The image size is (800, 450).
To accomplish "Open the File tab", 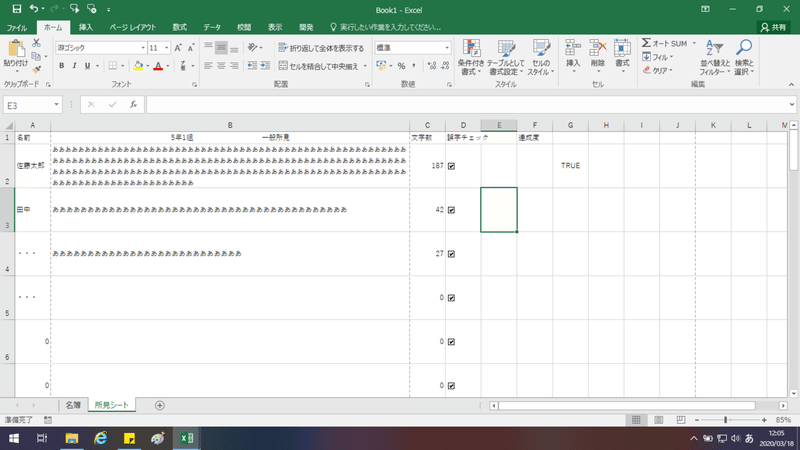I will tap(17, 28).
